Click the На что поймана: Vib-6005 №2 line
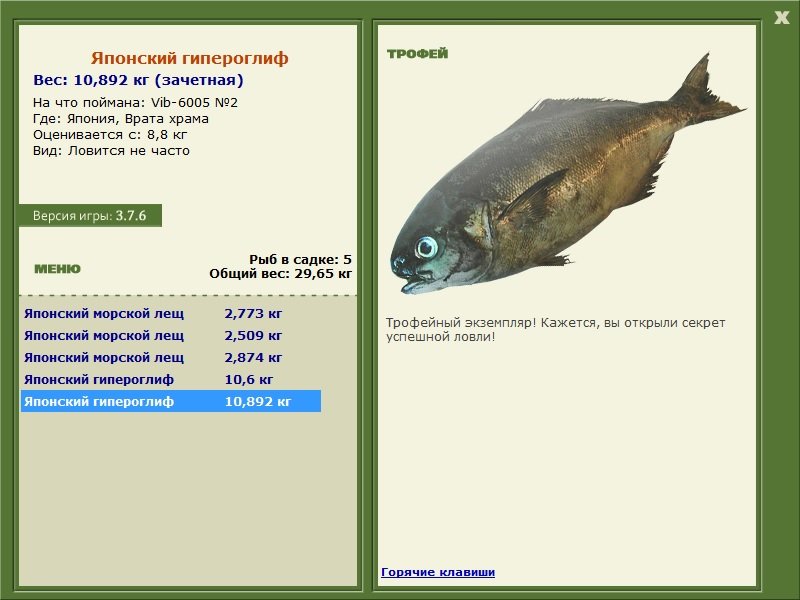 point(135,103)
